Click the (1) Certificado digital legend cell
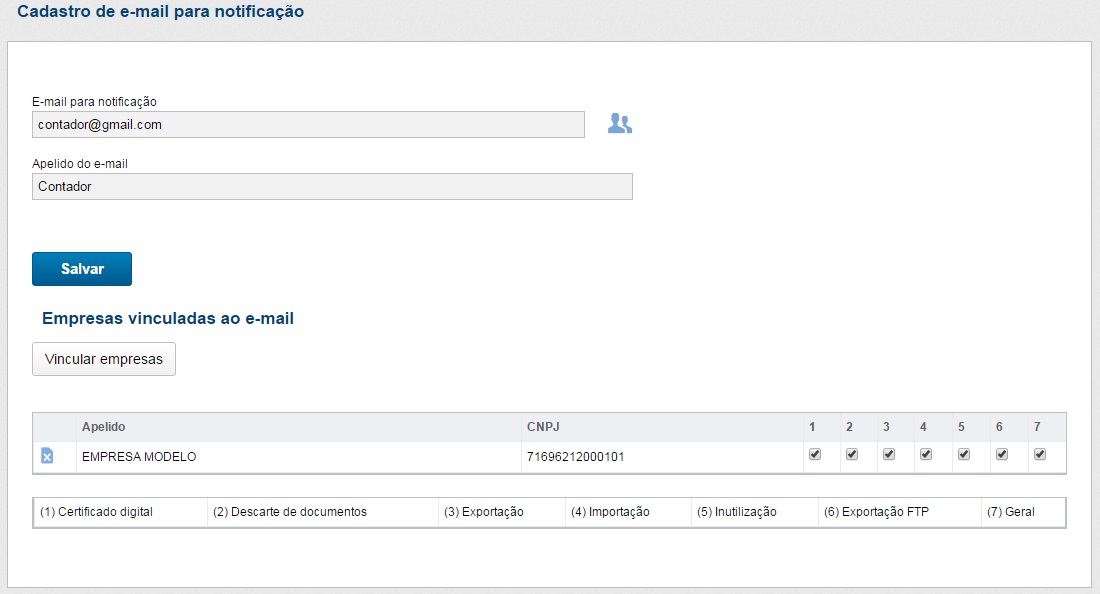Image resolution: width=1100 pixels, height=594 pixels. pyautogui.click(x=97, y=512)
